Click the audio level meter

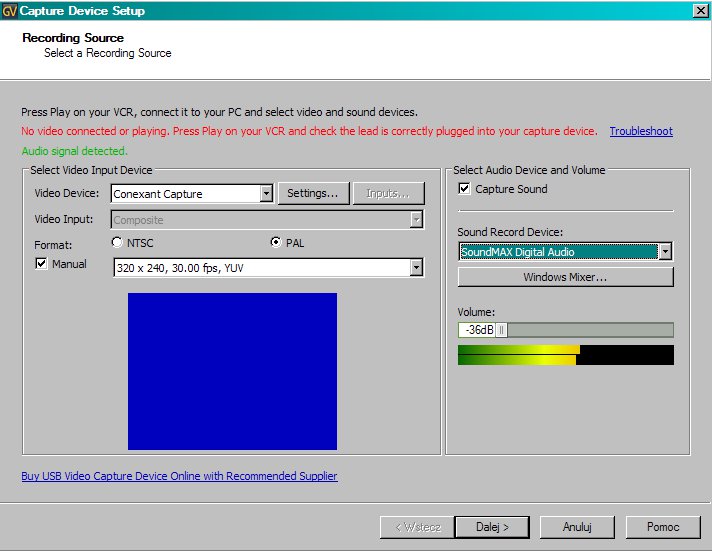[566, 355]
